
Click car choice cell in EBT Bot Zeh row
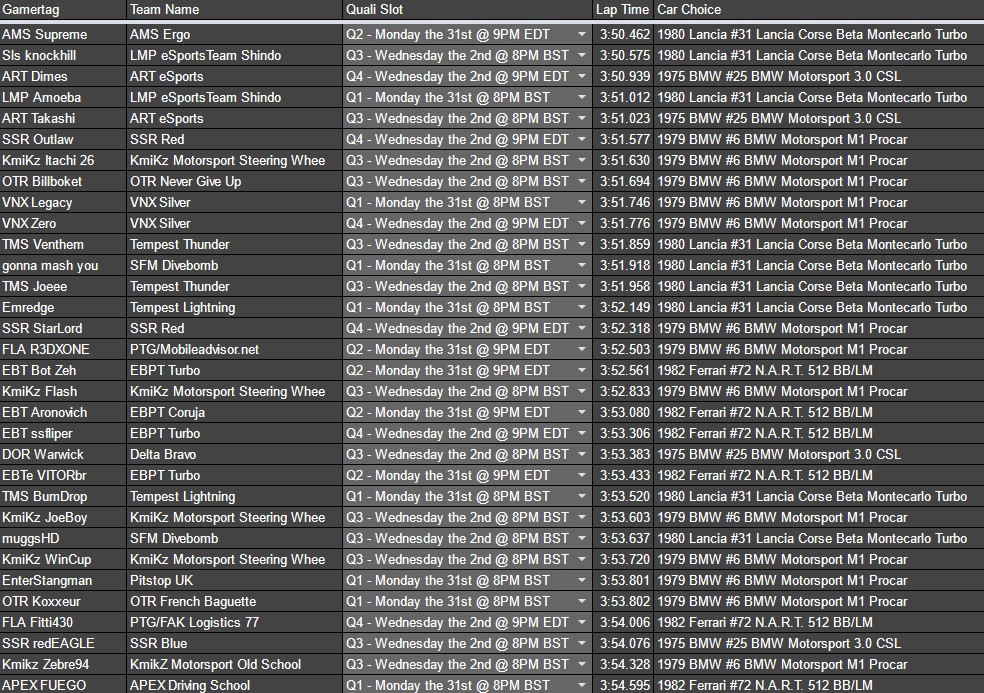coord(819,370)
